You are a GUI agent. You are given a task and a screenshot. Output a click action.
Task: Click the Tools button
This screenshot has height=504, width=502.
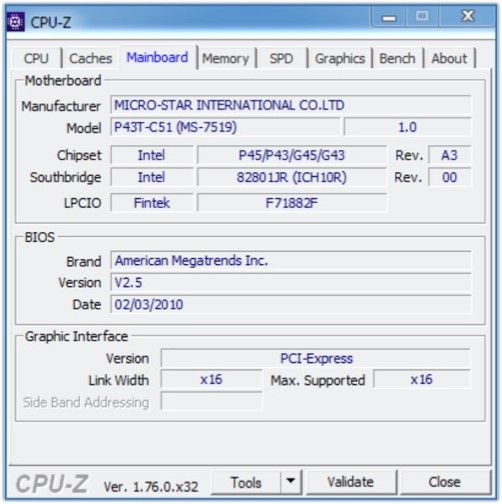246,482
